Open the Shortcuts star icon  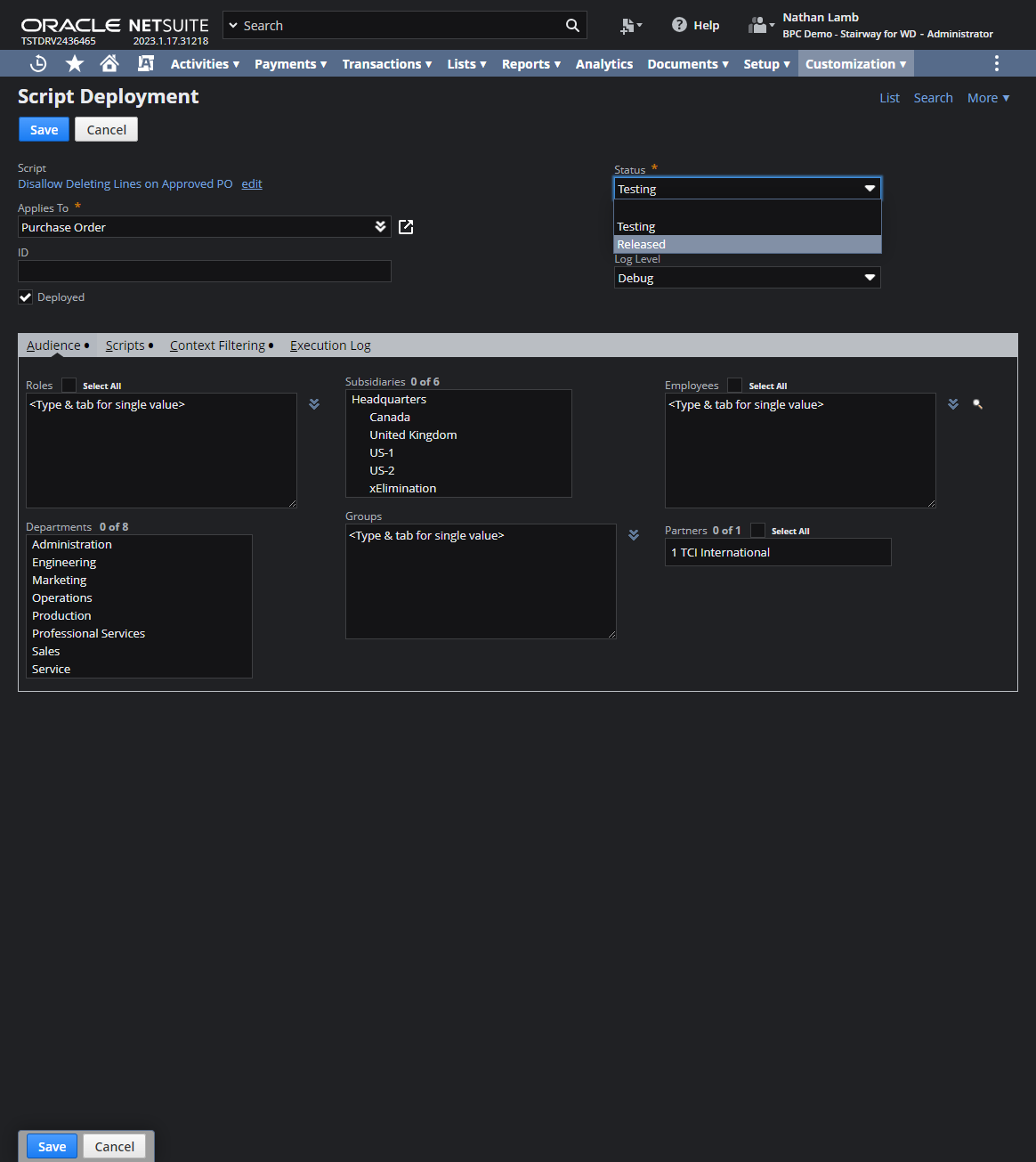[75, 63]
